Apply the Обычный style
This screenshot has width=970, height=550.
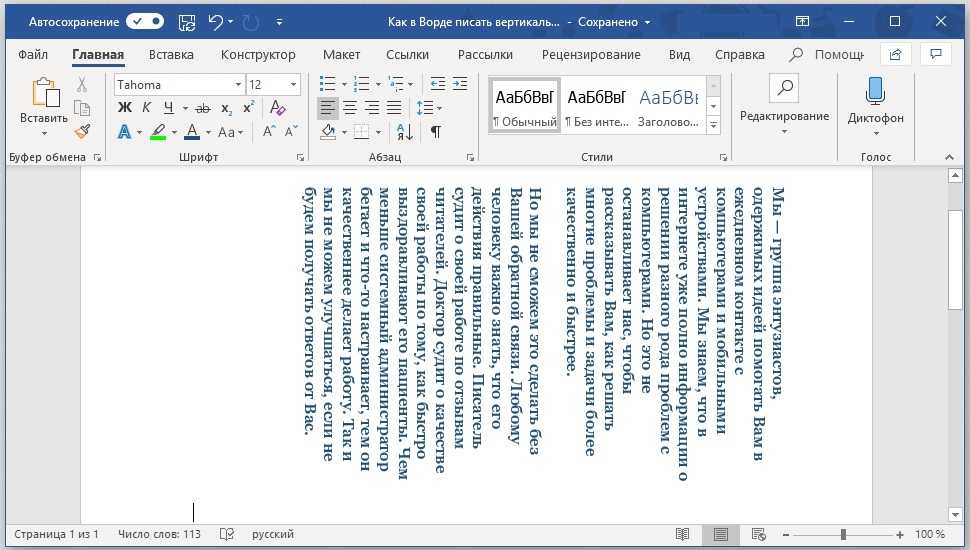(524, 107)
